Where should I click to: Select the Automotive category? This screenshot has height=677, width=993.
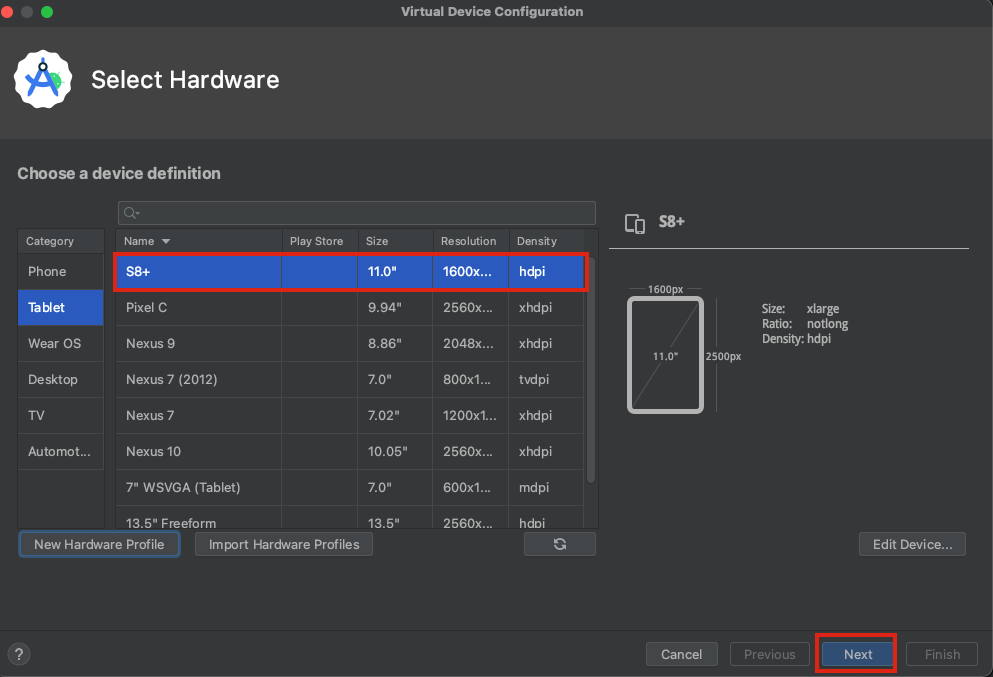(x=61, y=452)
